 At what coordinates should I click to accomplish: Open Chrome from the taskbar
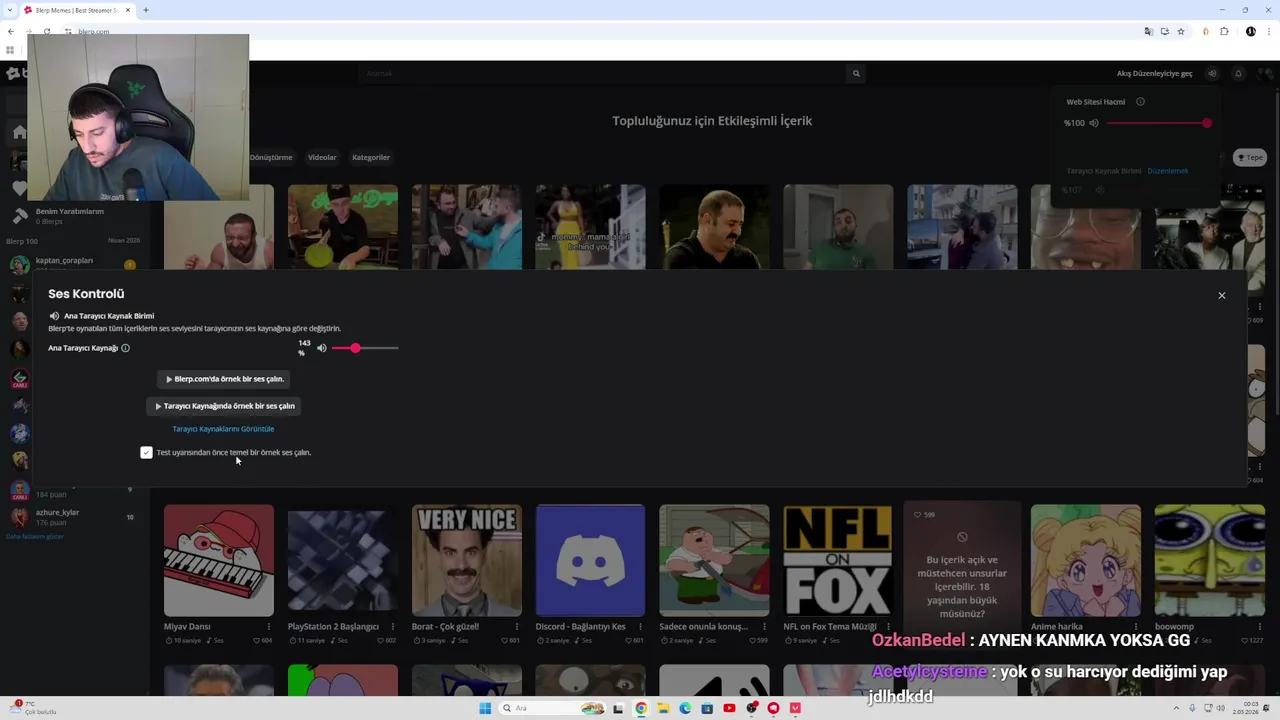point(641,708)
